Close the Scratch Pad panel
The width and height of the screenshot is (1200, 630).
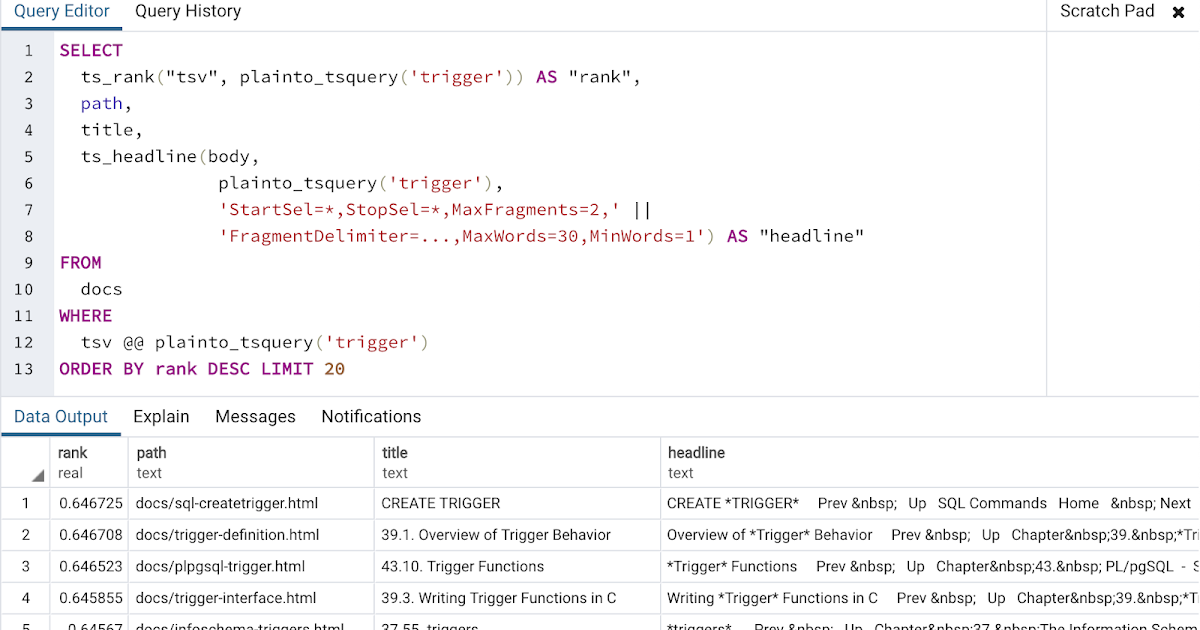tap(1178, 12)
